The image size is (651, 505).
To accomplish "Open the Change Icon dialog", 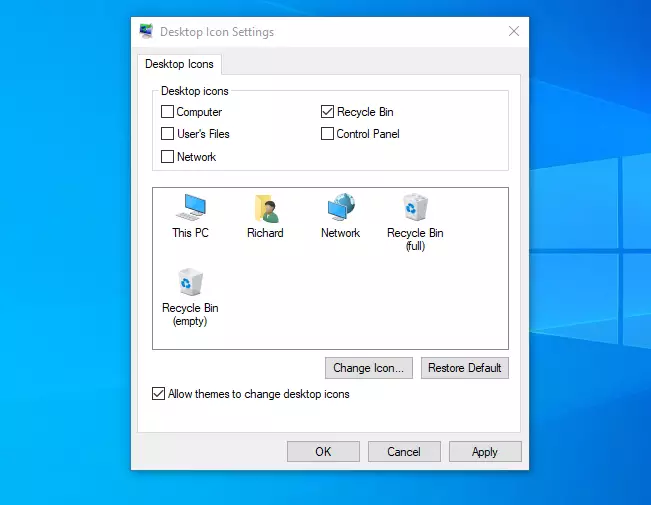I will [369, 368].
